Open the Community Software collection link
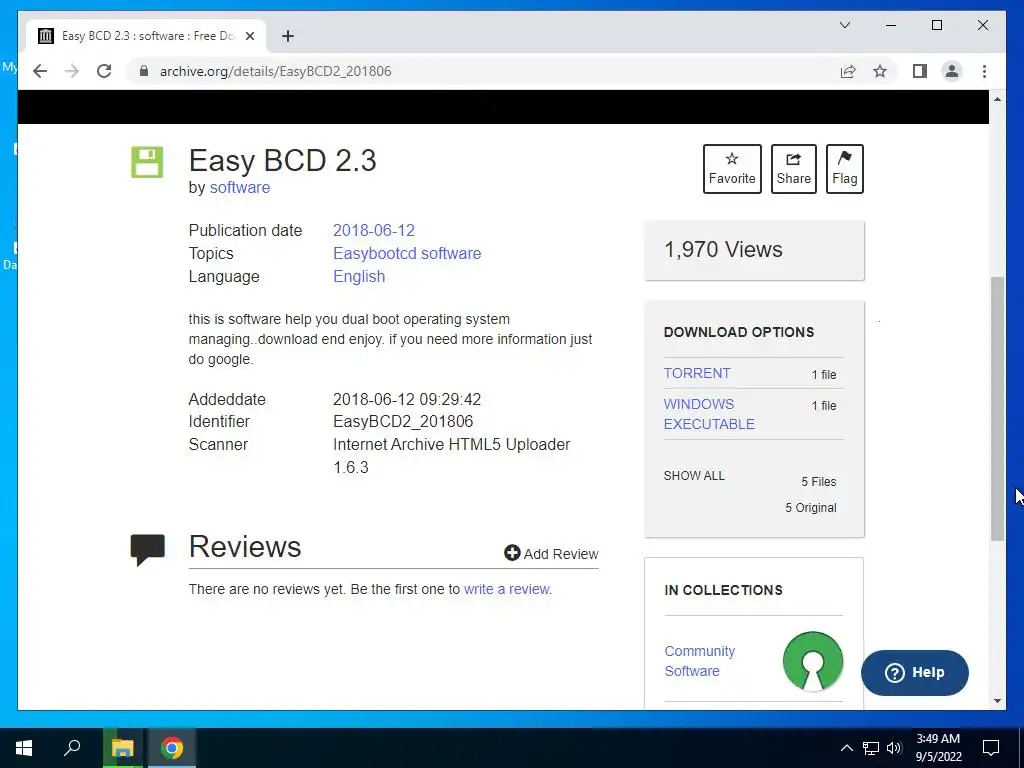The image size is (1024, 768). [699, 661]
